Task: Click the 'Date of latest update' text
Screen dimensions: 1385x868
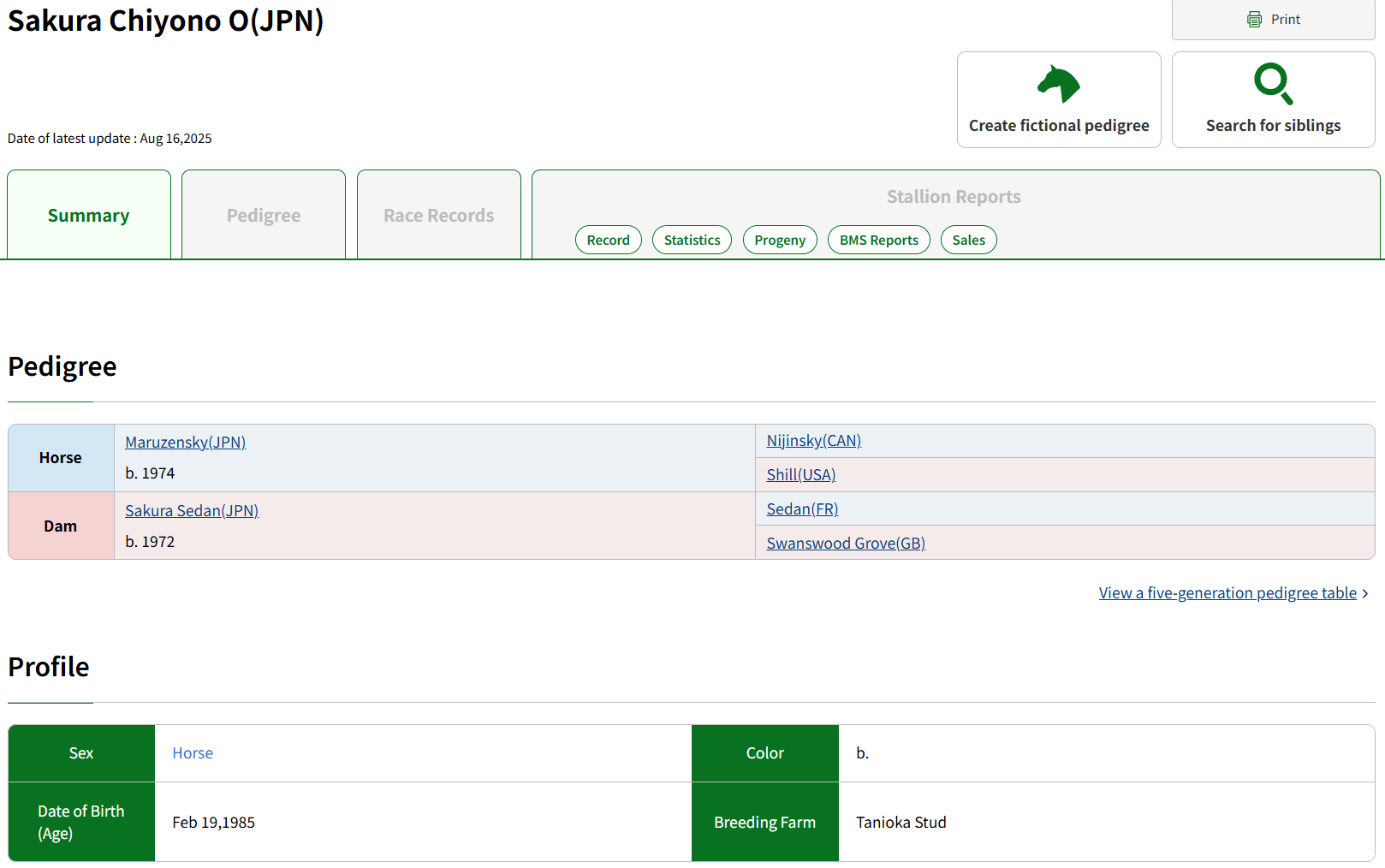Action: [110, 139]
